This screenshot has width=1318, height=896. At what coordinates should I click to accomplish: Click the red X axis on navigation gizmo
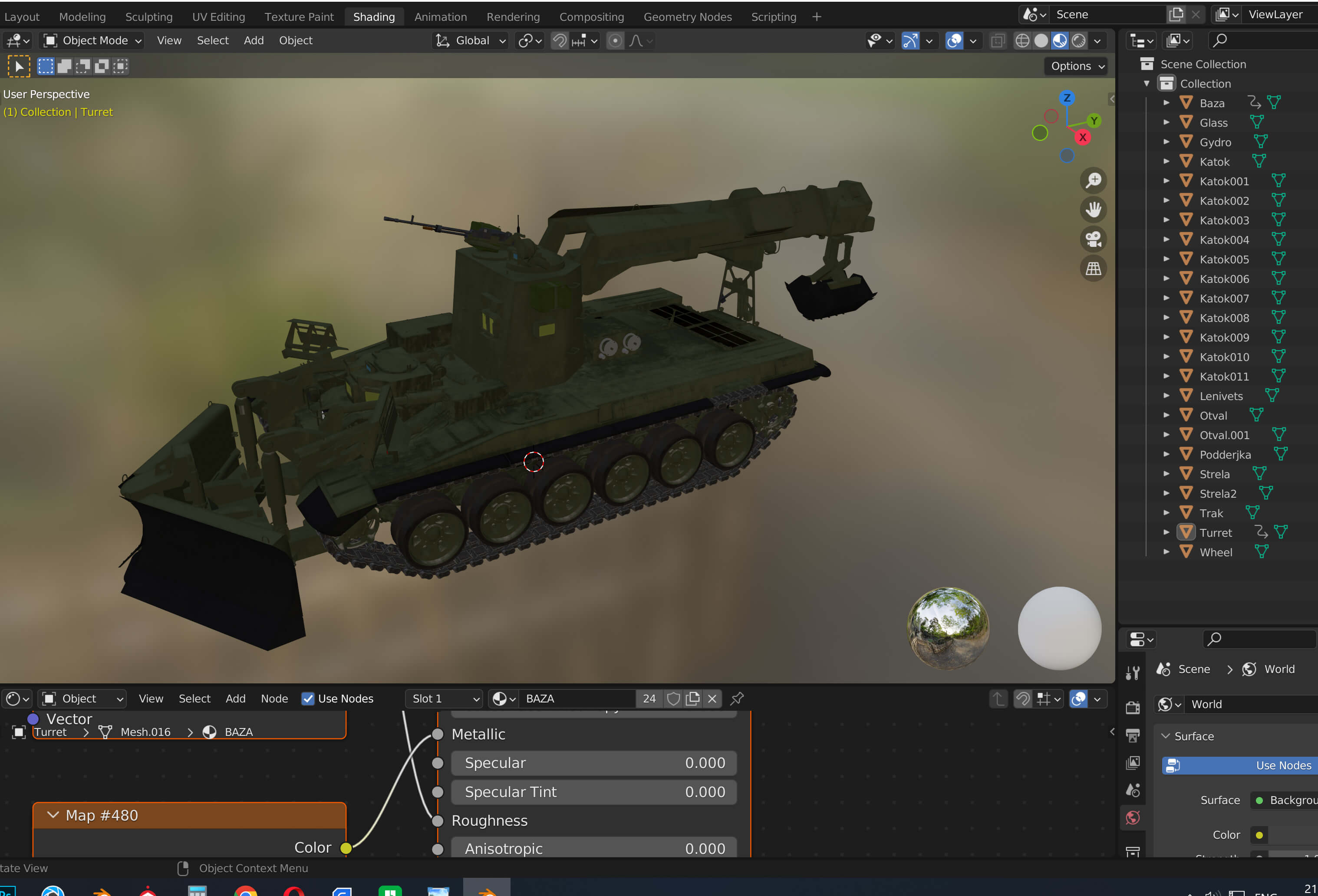tap(1083, 137)
